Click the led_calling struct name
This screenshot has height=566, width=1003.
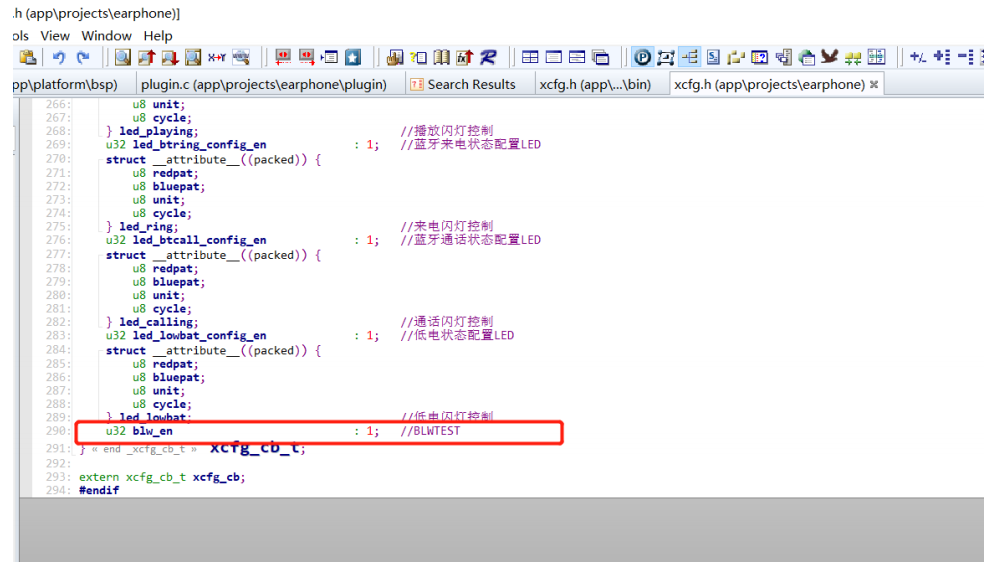coord(156,322)
